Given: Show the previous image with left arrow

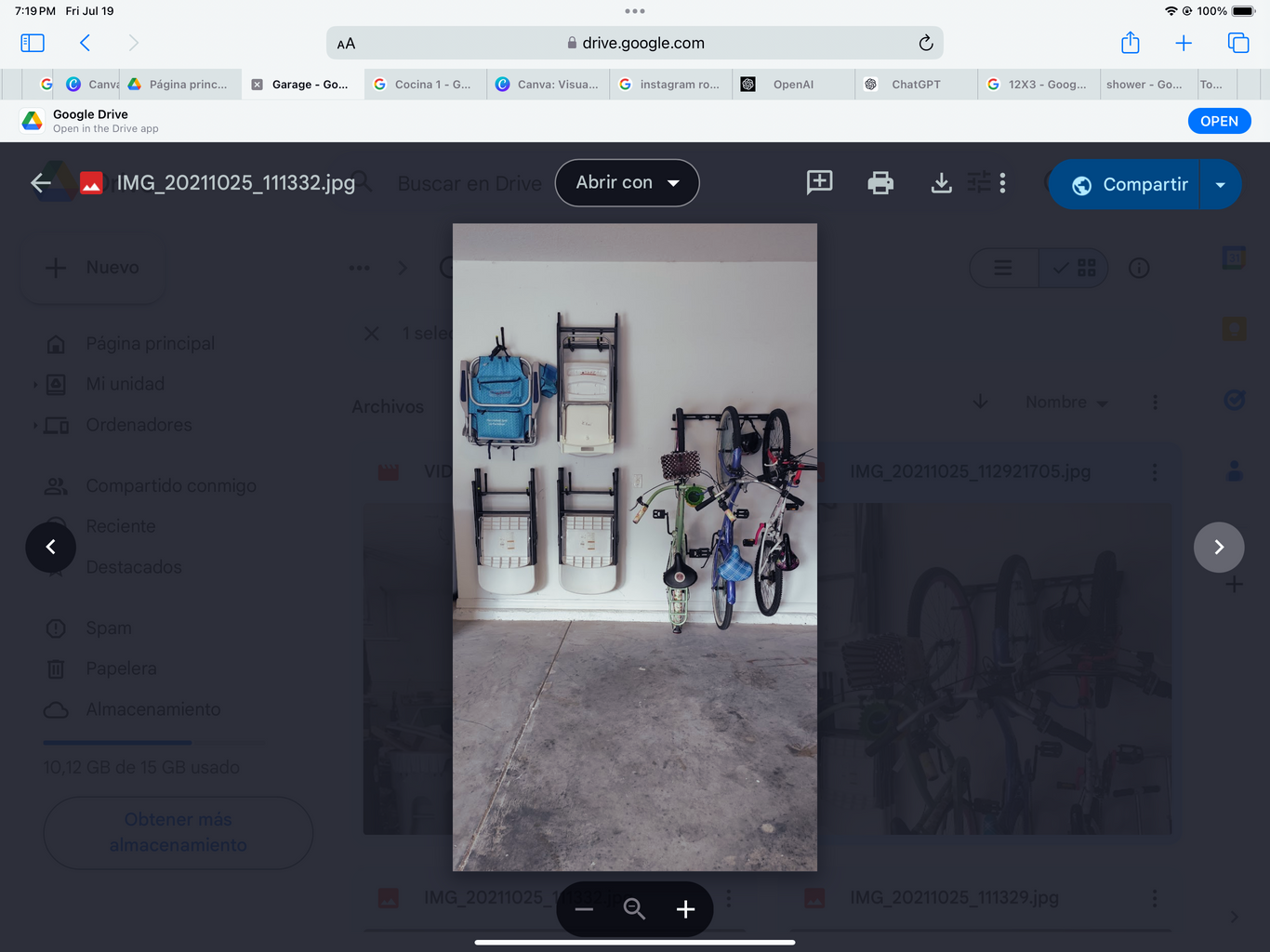Looking at the screenshot, I should 50,548.
